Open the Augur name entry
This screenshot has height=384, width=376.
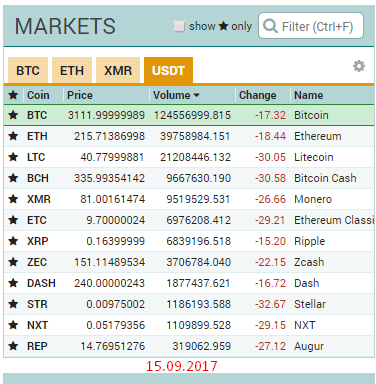click(x=309, y=346)
